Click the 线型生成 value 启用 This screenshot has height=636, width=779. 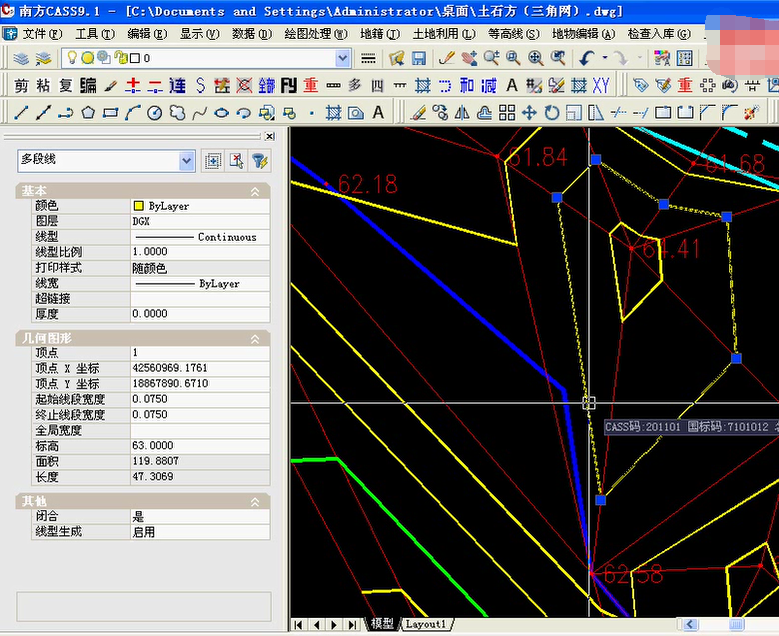(x=200, y=532)
